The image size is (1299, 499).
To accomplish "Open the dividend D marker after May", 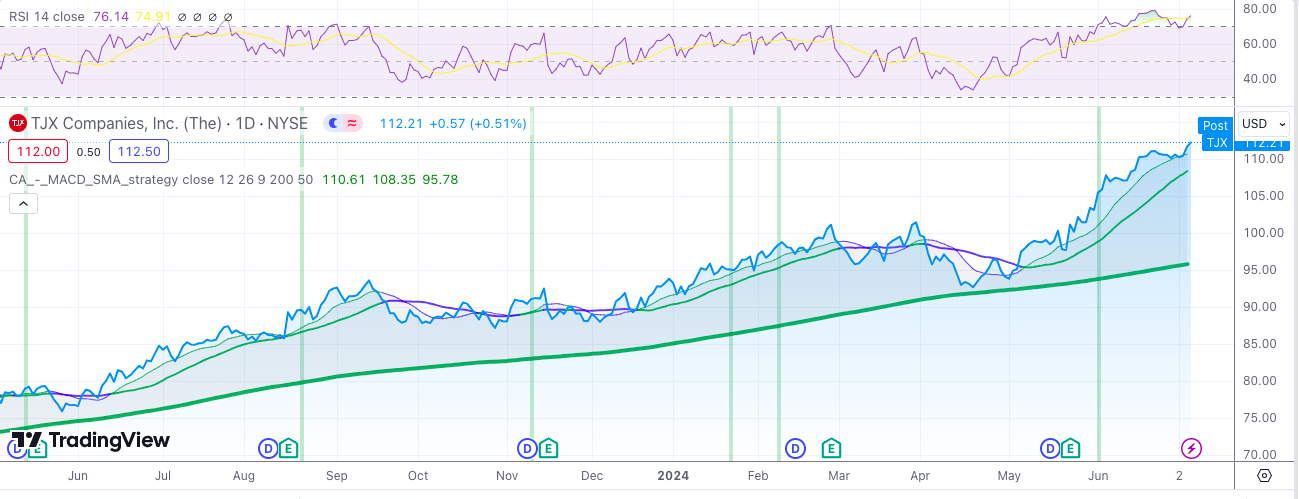I will click(x=1051, y=448).
